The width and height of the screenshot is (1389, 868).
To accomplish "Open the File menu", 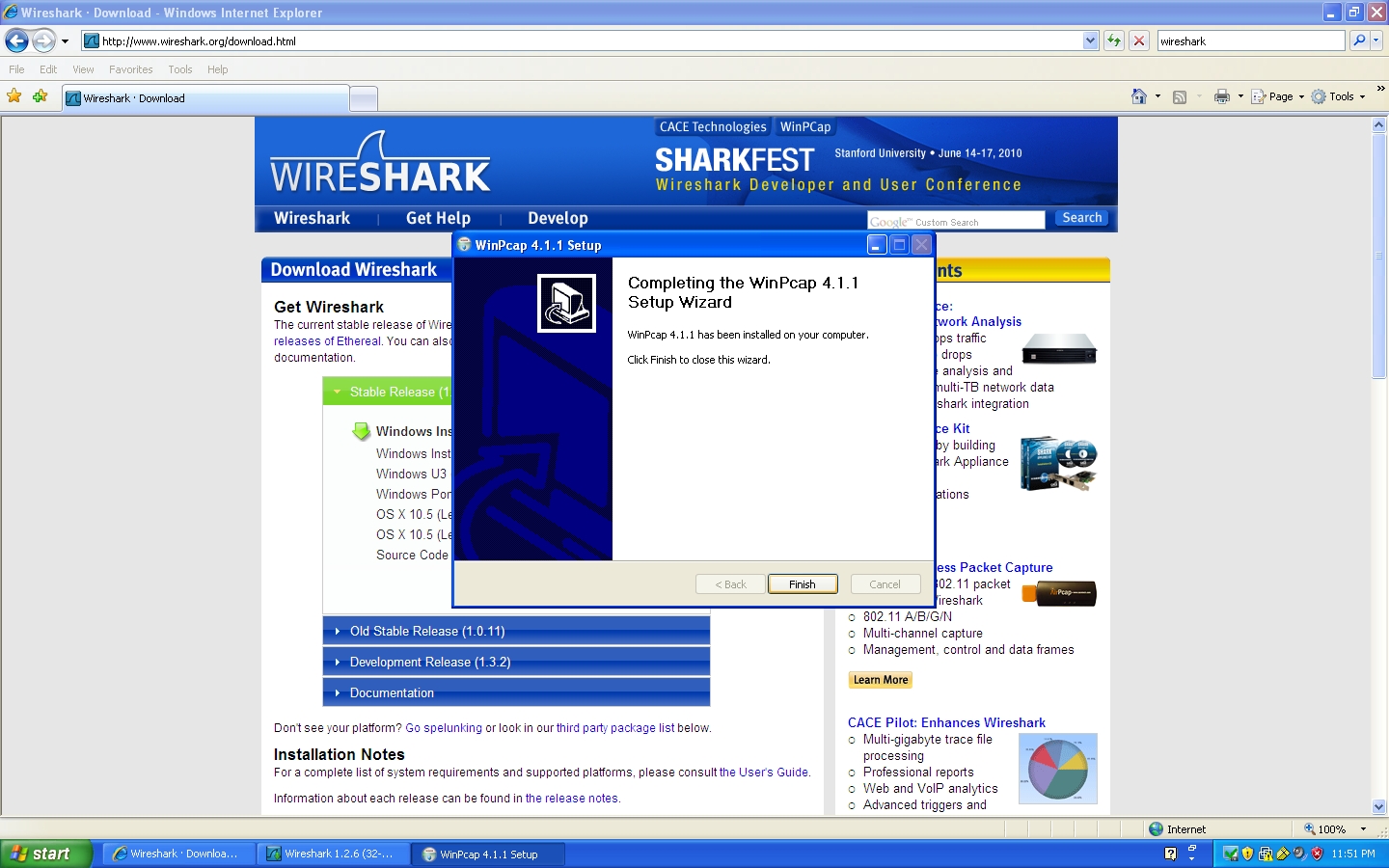I will pyautogui.click(x=16, y=69).
